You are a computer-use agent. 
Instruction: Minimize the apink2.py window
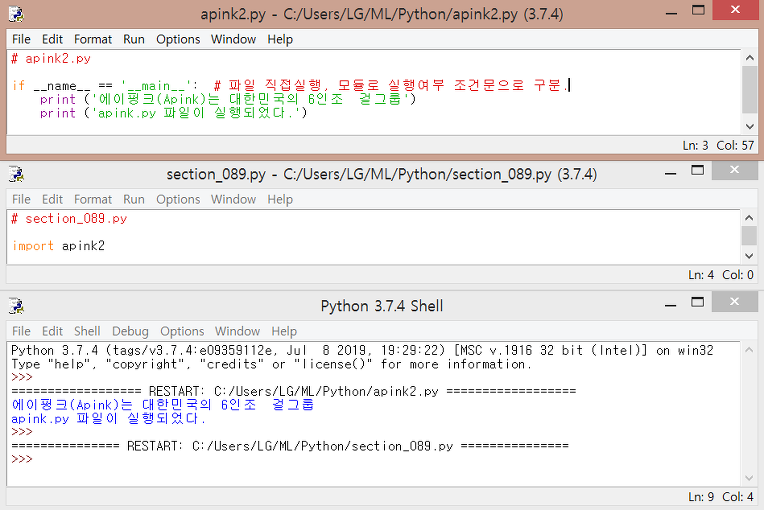[x=671, y=13]
